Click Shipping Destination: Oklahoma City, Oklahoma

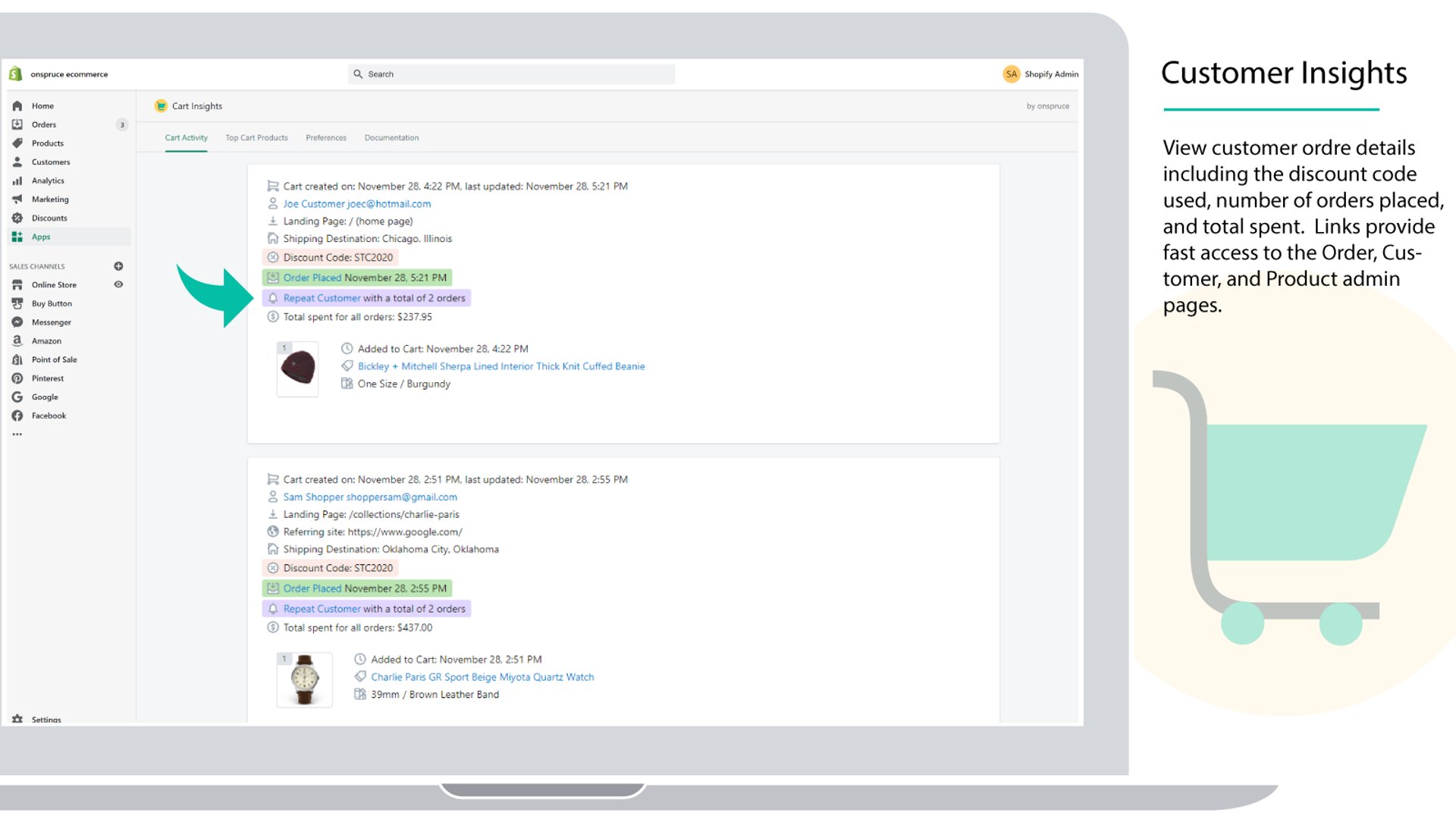(x=391, y=550)
